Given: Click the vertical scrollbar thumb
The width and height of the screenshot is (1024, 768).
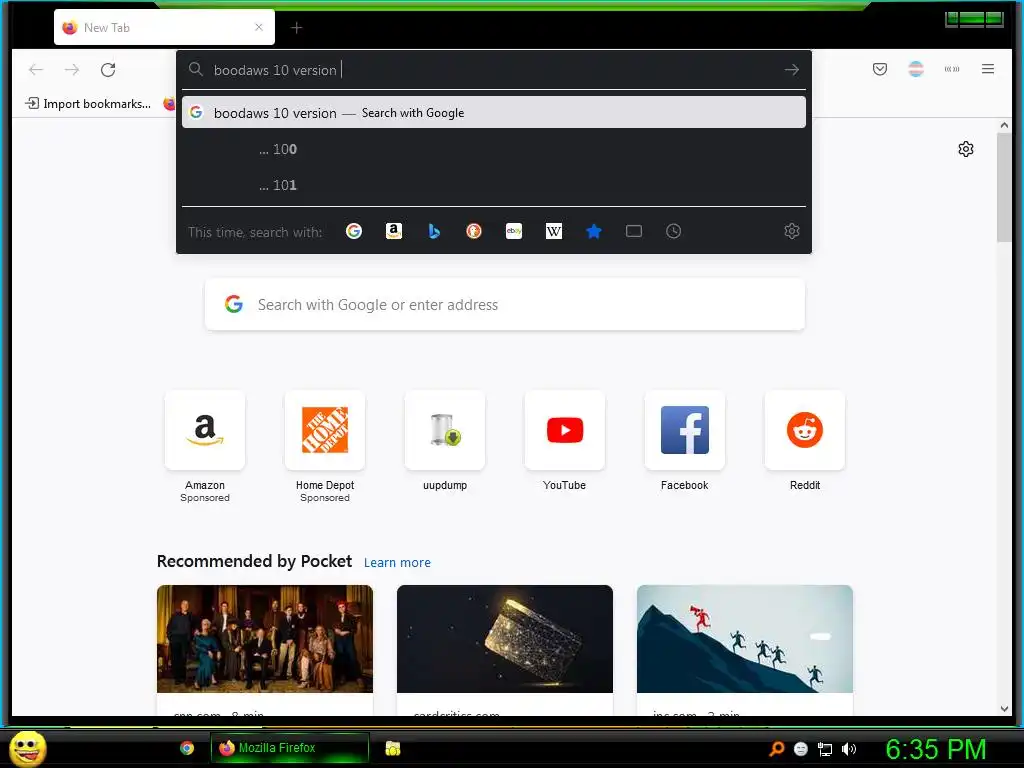Looking at the screenshot, I should (1004, 188).
